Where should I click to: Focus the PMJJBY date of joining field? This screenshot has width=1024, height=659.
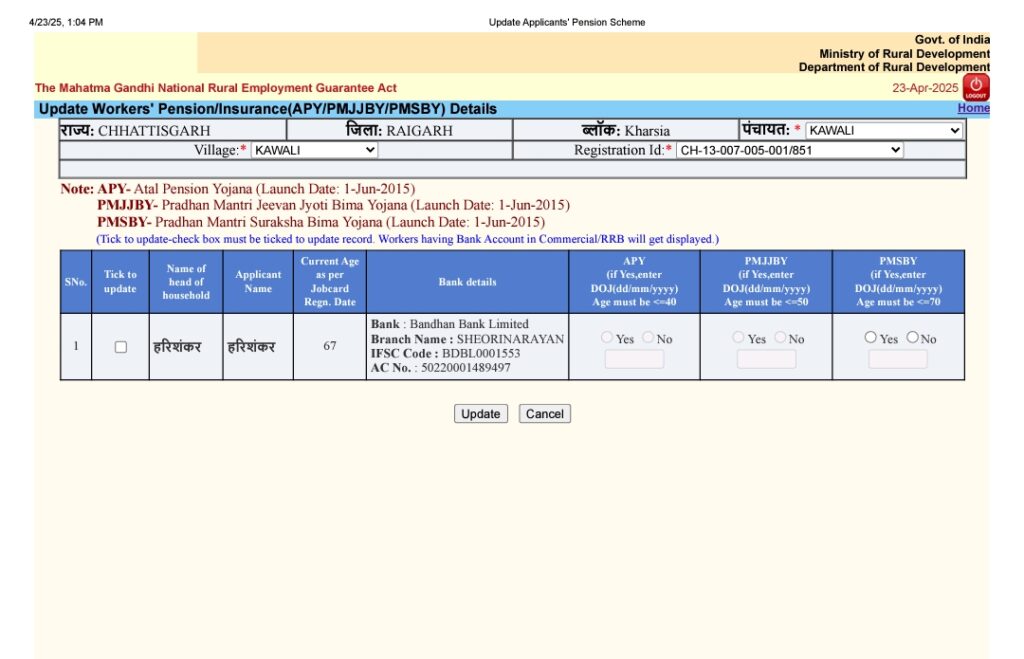pyautogui.click(x=766, y=359)
